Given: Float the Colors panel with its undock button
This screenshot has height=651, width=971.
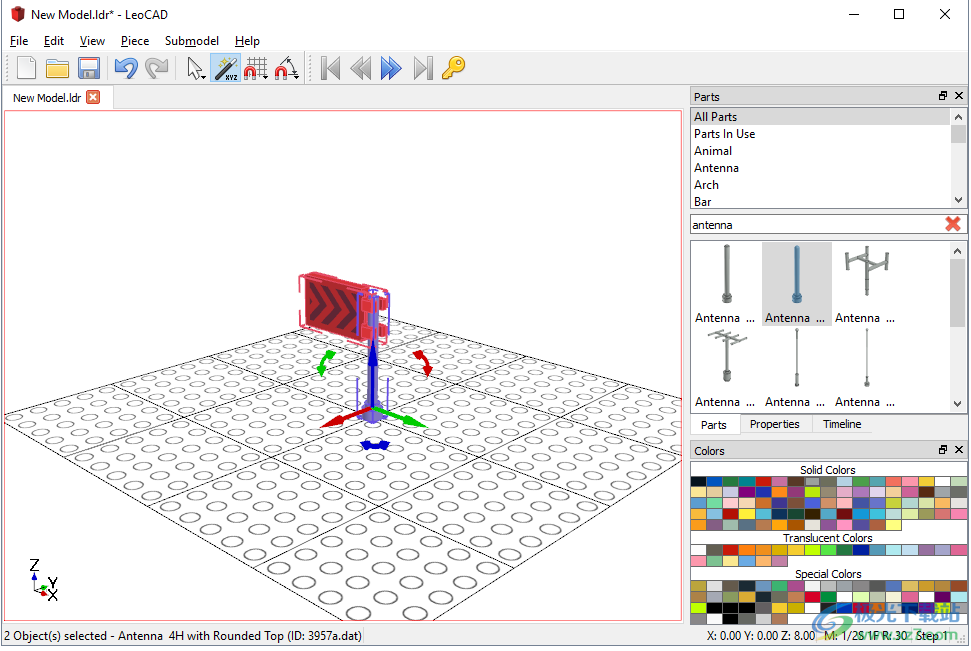Looking at the screenshot, I should pyautogui.click(x=942, y=450).
